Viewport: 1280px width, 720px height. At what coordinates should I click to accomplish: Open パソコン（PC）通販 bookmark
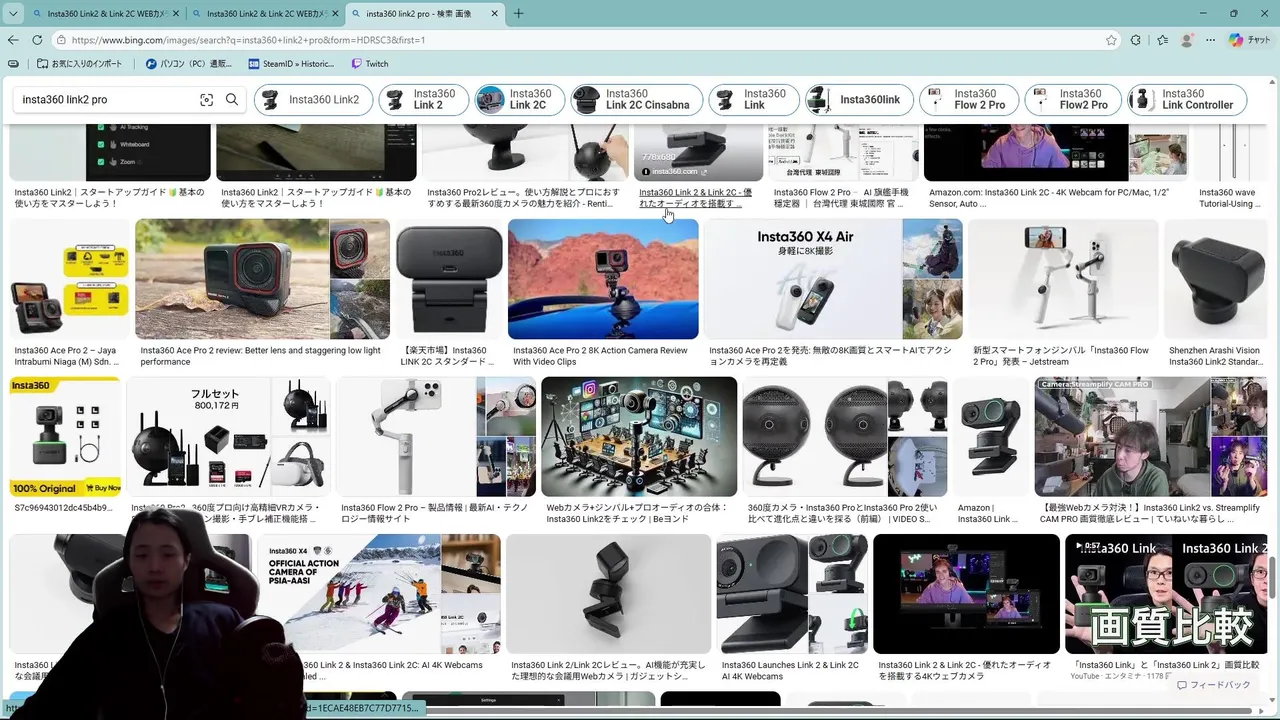pyautogui.click(x=189, y=64)
